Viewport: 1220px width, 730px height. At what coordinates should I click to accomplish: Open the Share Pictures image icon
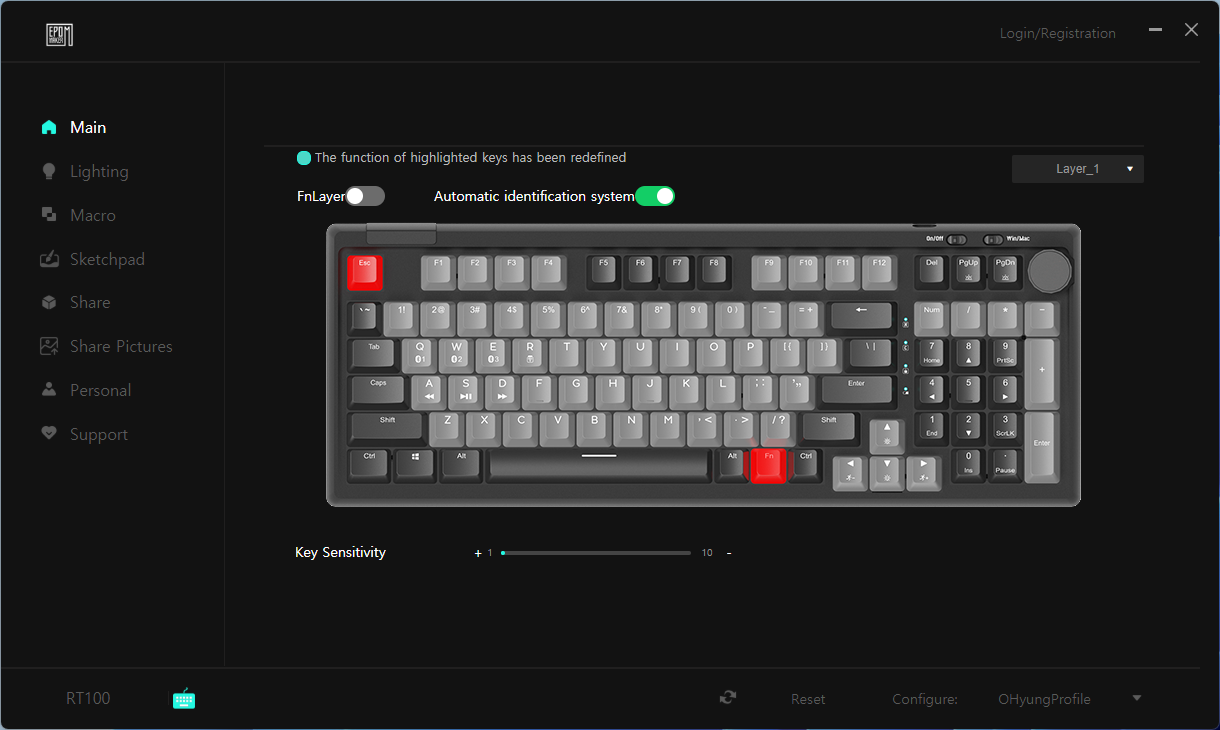point(49,346)
